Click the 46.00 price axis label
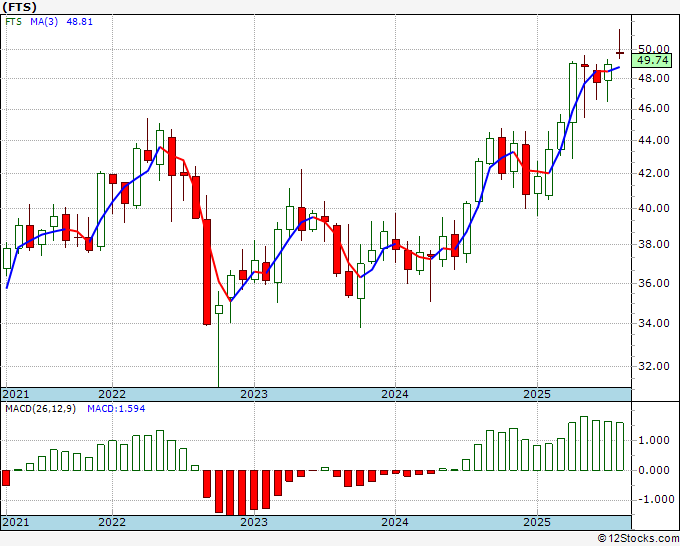The image size is (680, 546). click(x=654, y=108)
